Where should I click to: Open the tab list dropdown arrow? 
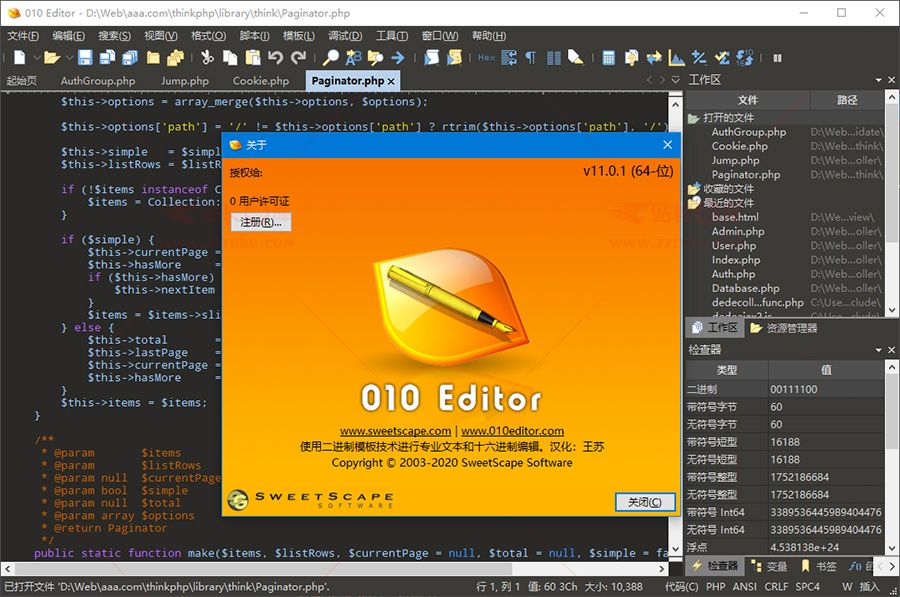pos(675,80)
